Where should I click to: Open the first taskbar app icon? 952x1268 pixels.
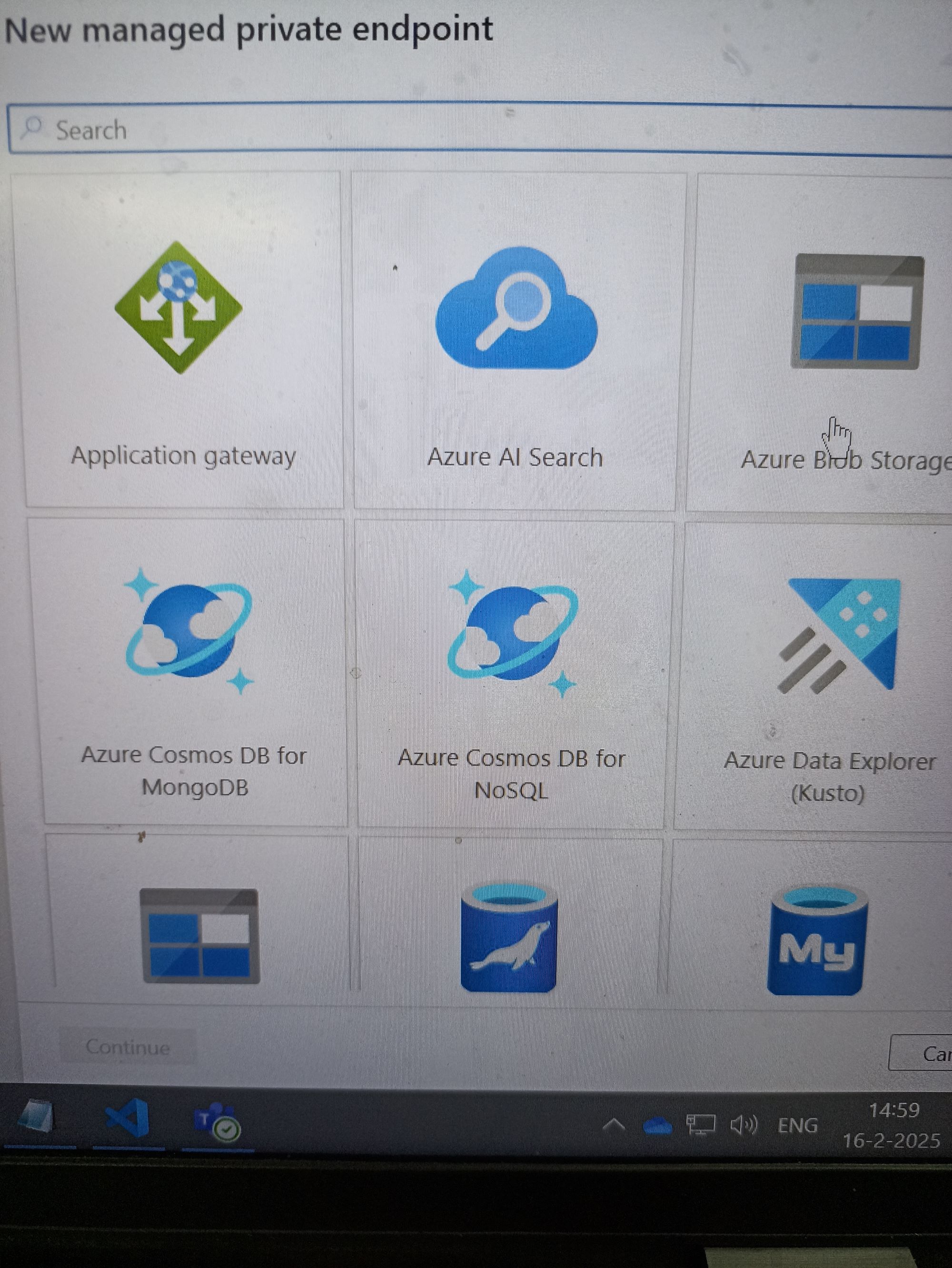pyautogui.click(x=37, y=1116)
